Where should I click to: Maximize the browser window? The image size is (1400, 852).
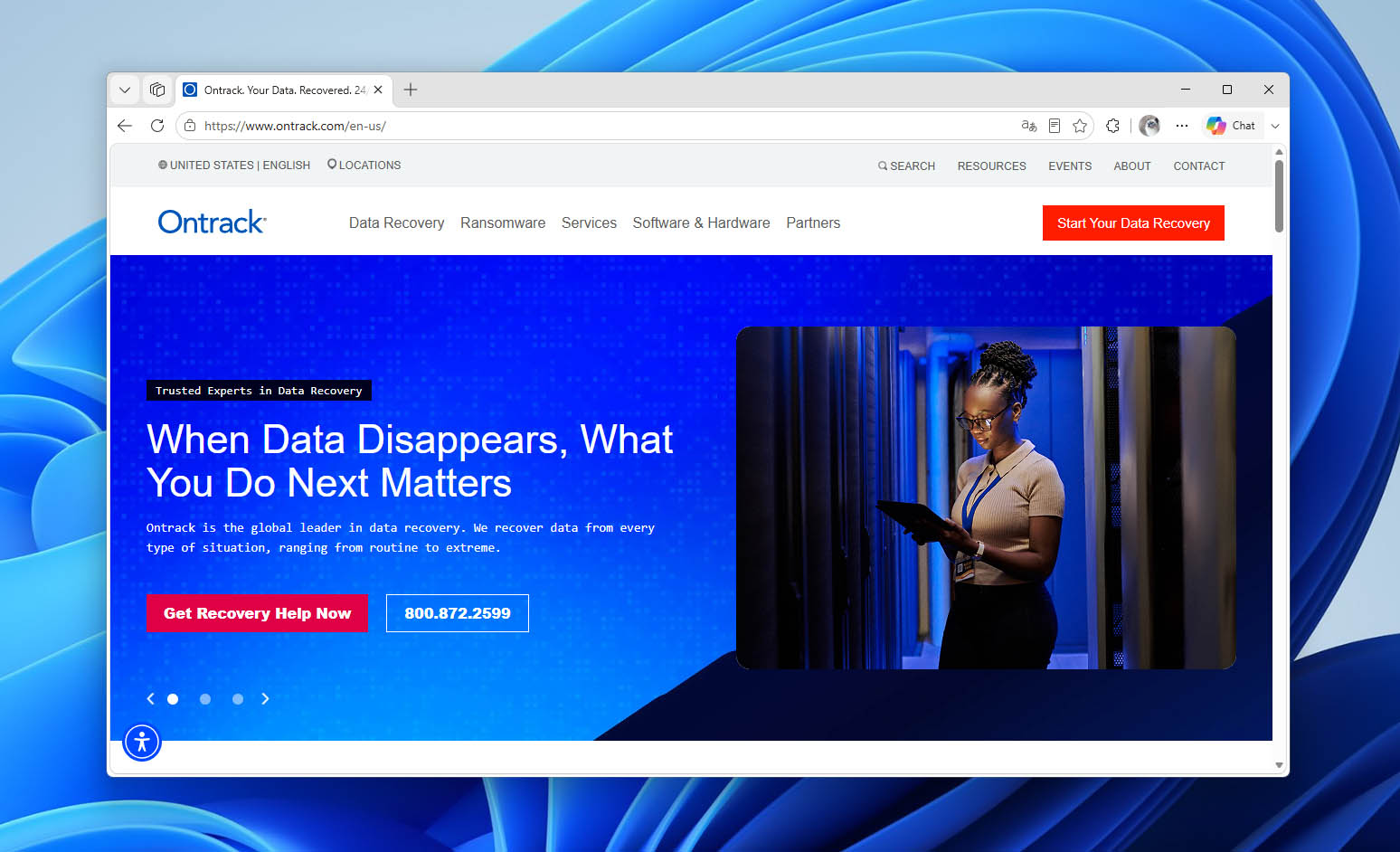[x=1227, y=90]
